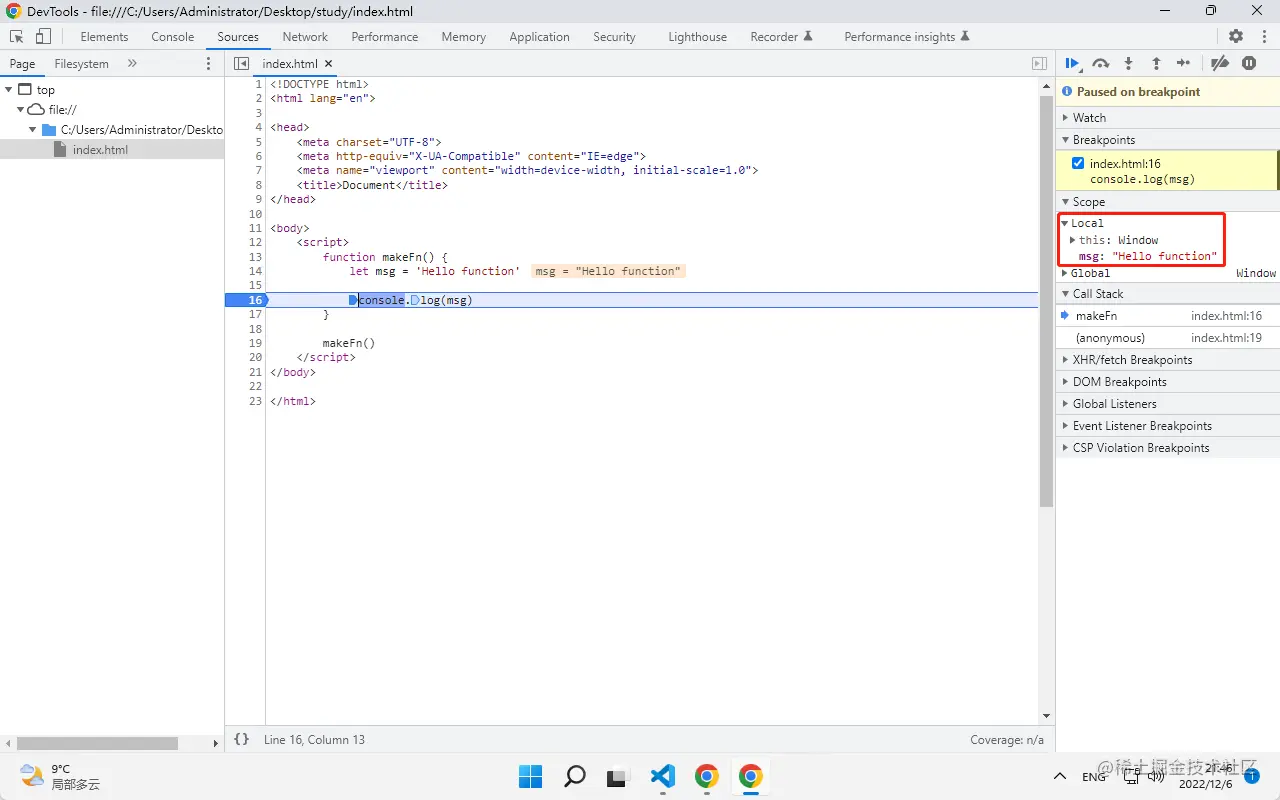Open the navigator pane three-dot menu
The width and height of the screenshot is (1280, 800).
tap(209, 63)
